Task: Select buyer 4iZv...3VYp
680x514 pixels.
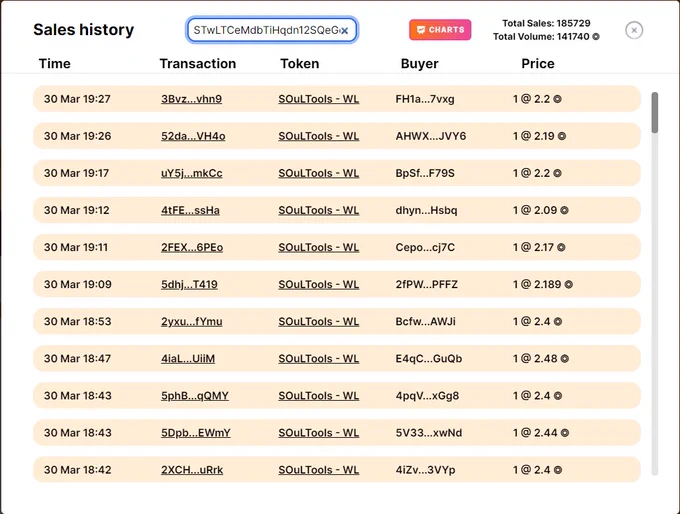Action: 425,470
